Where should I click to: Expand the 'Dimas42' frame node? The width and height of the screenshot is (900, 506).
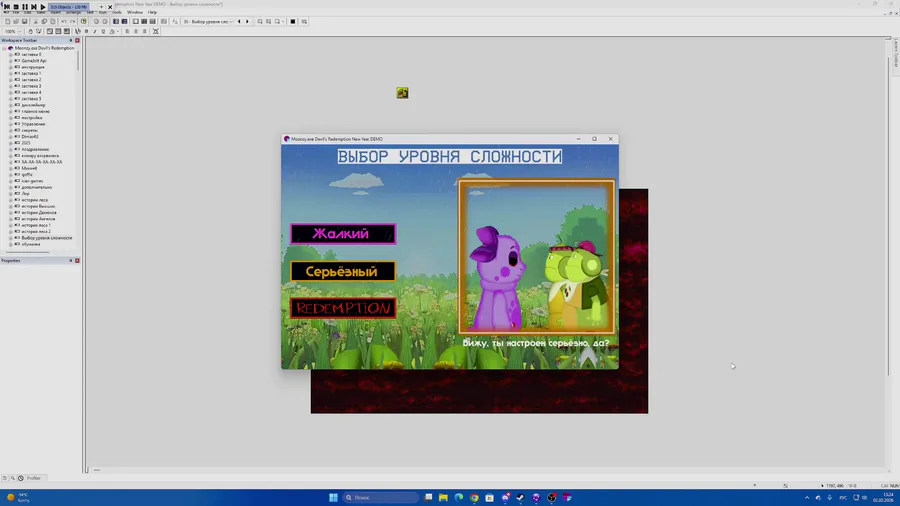coord(10,137)
